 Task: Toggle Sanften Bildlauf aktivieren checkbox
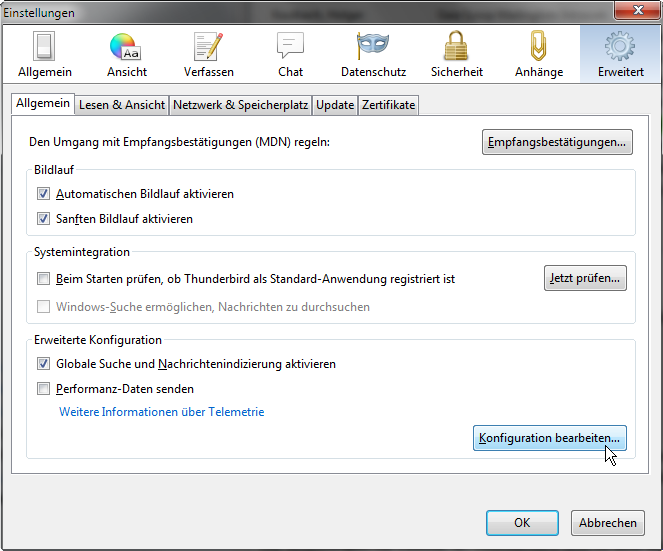point(43,219)
